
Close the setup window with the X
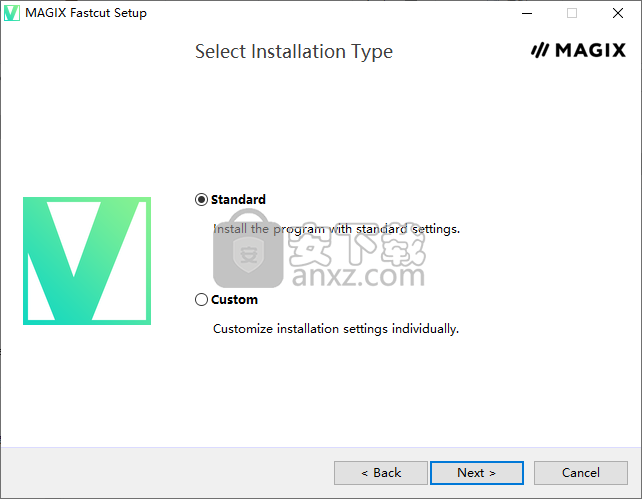618,13
